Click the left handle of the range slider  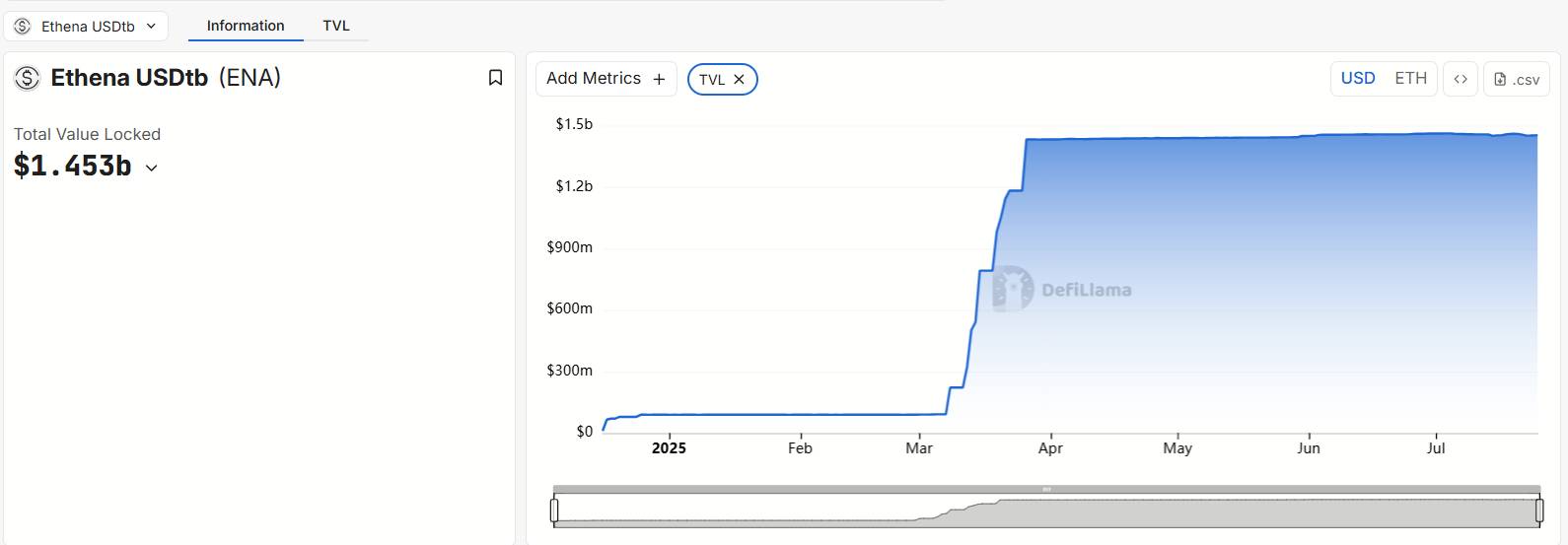[x=554, y=511]
